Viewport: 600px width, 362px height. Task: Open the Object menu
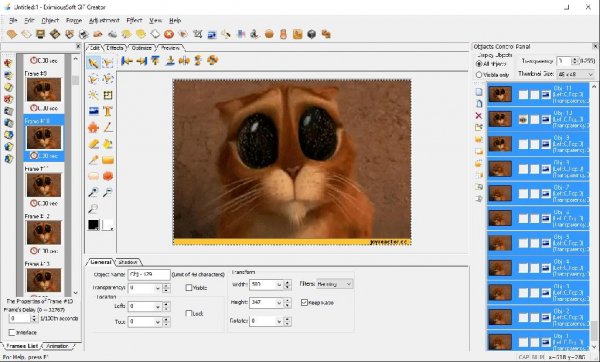coord(50,20)
